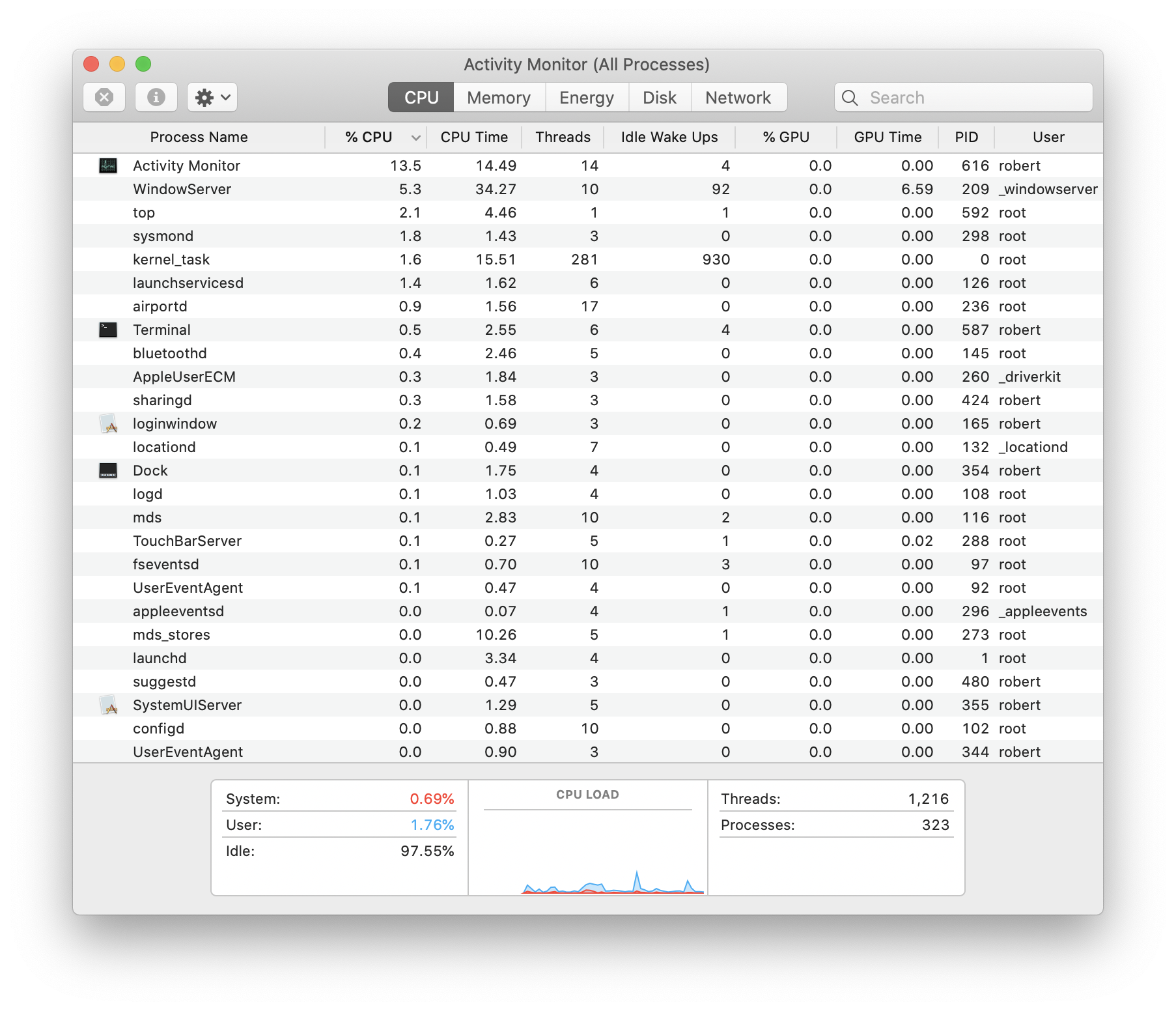
Task: Select the kernel_task process
Action: click(x=588, y=259)
